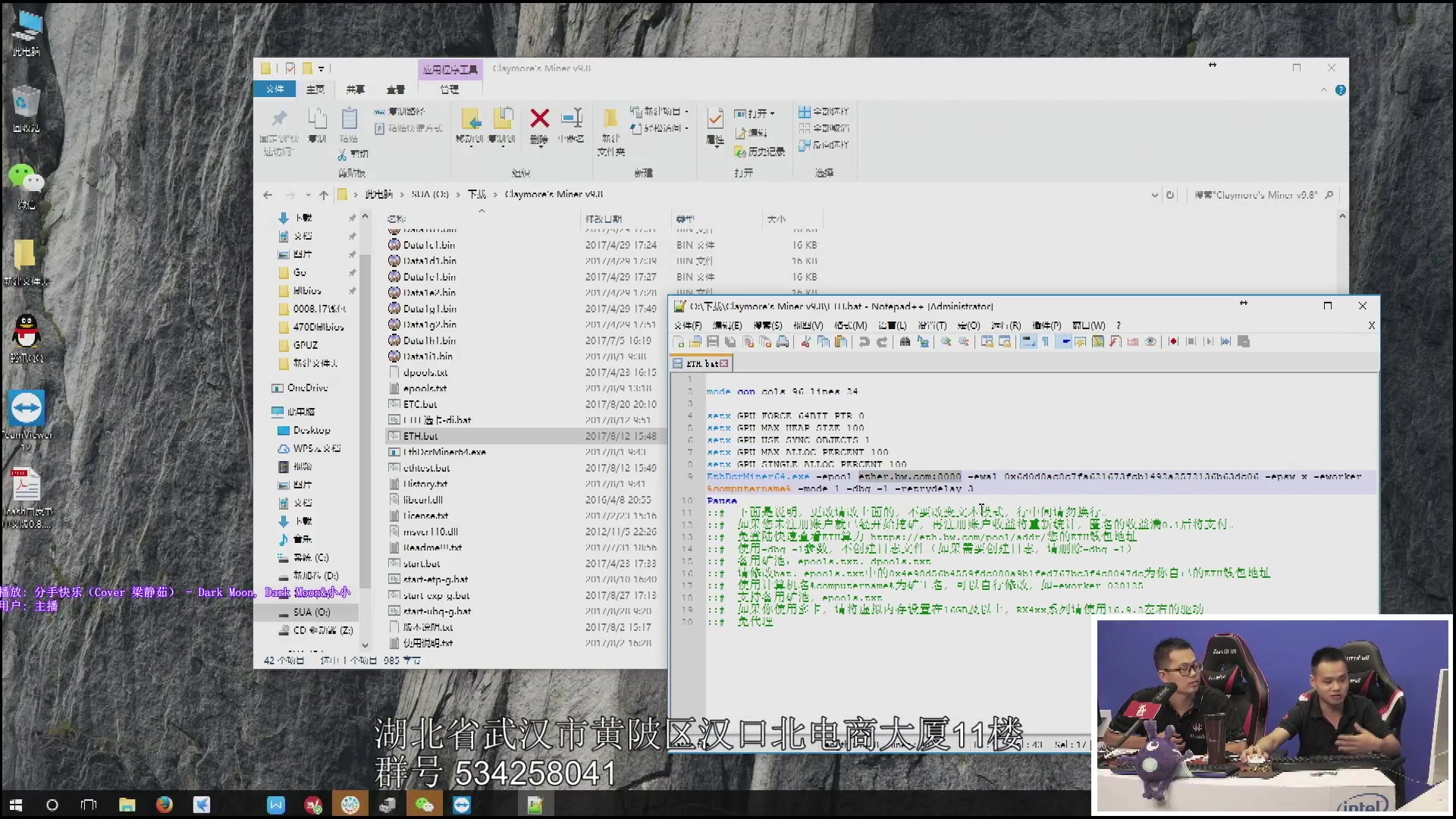Open Notepad++ 编辑(E) menu
1456x819 pixels.
(727, 325)
